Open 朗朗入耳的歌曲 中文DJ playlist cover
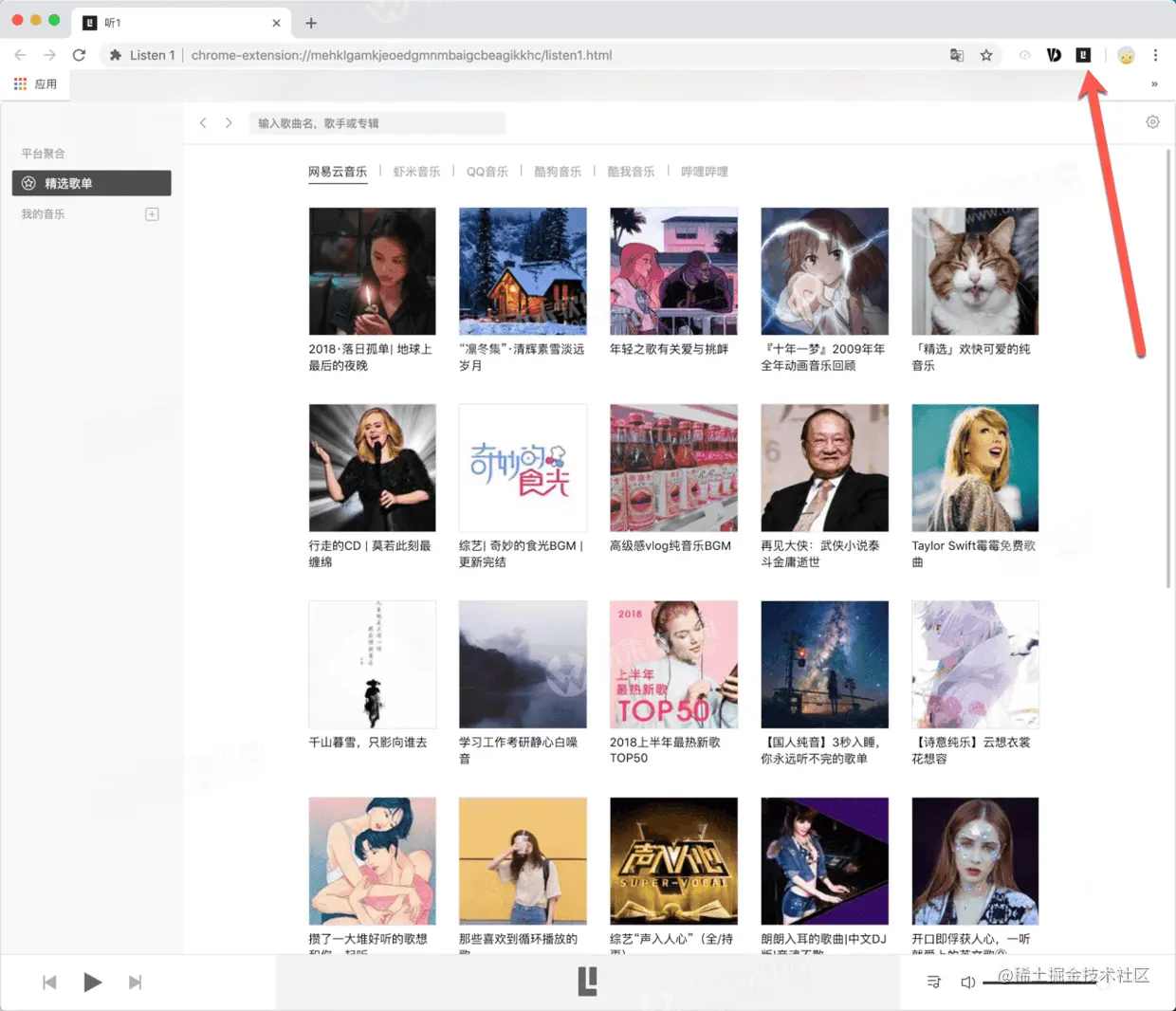 (x=824, y=860)
